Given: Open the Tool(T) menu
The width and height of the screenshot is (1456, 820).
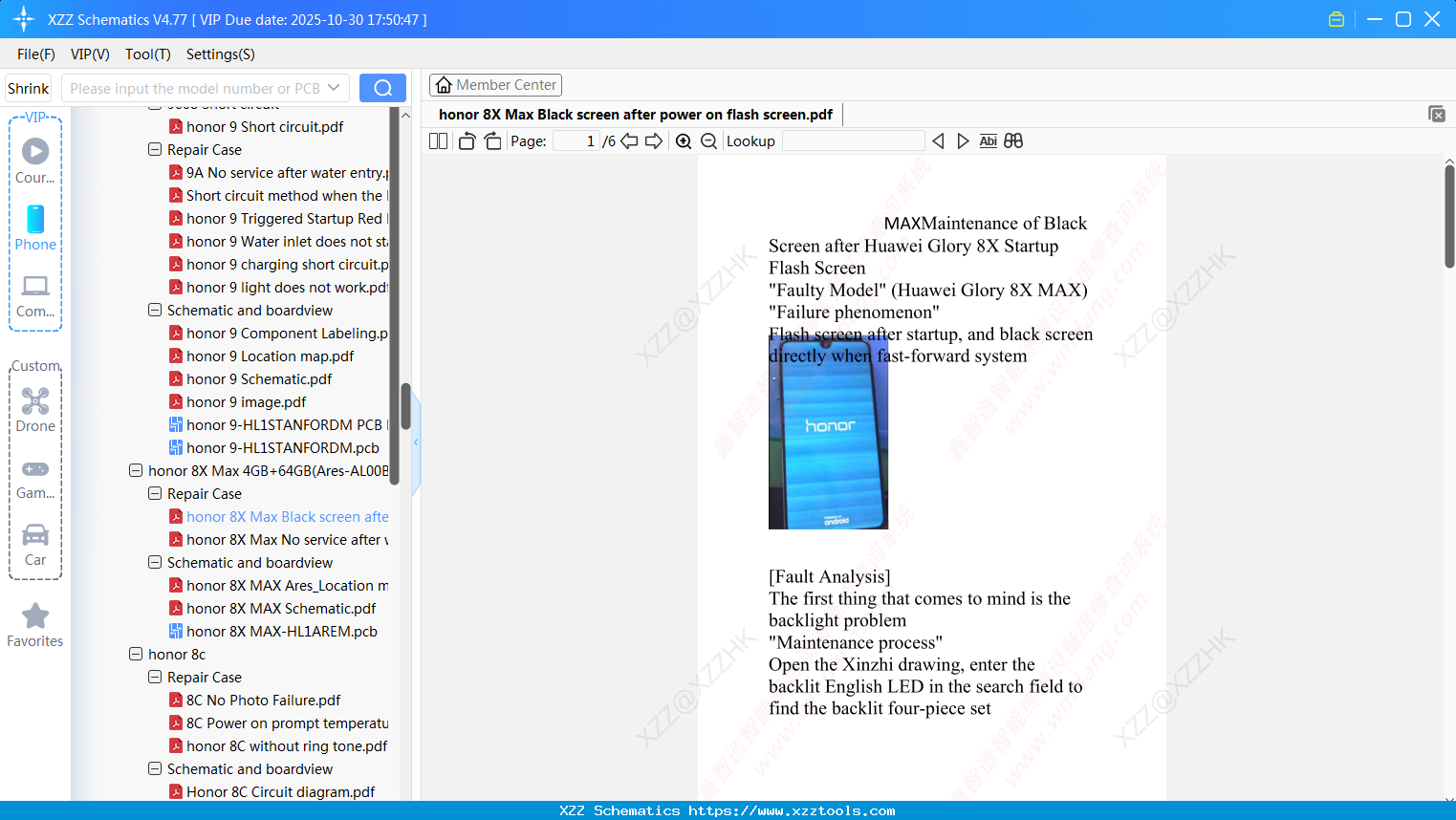Looking at the screenshot, I should point(148,54).
